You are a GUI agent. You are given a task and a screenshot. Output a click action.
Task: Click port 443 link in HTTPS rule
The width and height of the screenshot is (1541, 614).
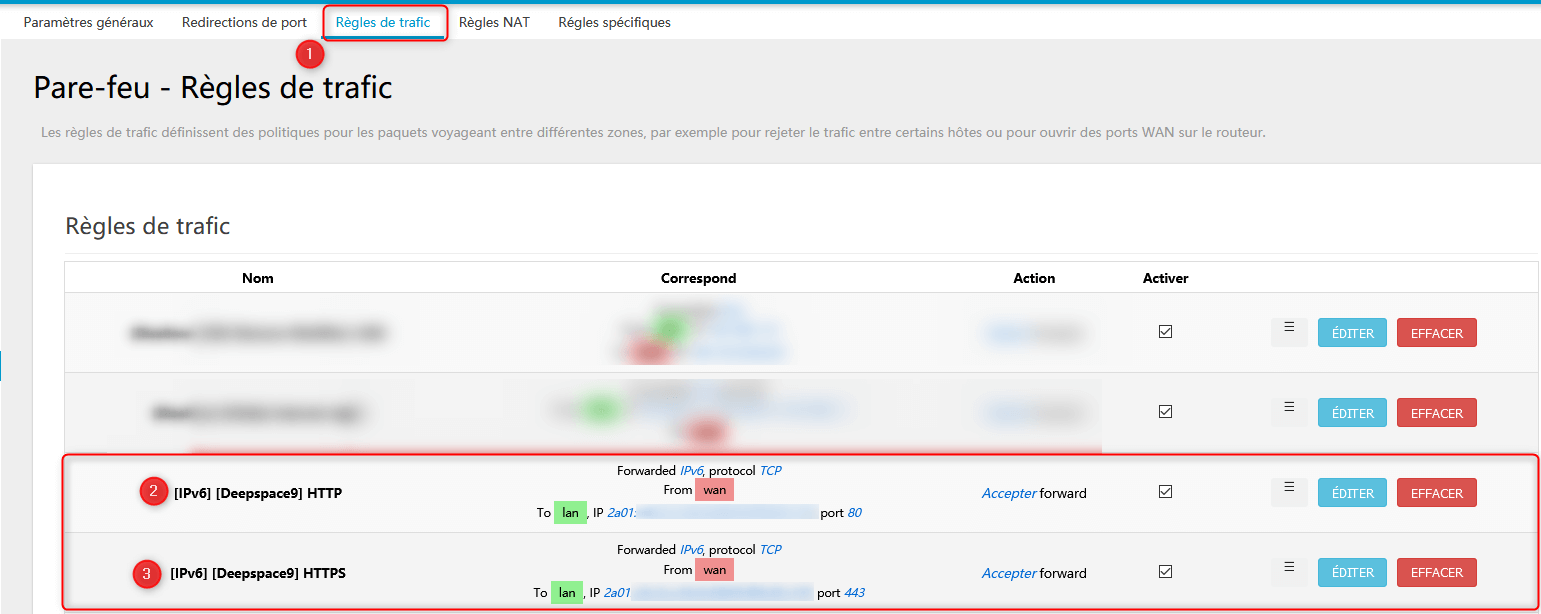[x=854, y=593]
